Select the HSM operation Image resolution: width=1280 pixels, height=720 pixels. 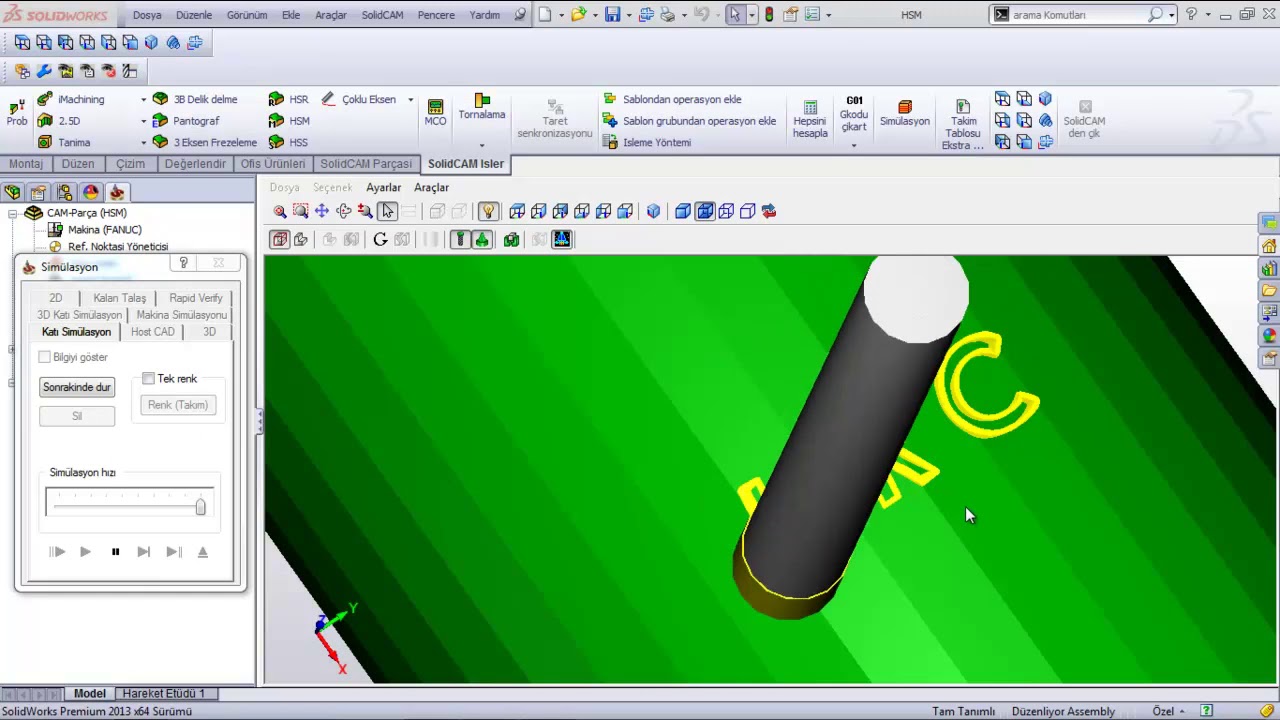pyautogui.click(x=289, y=121)
